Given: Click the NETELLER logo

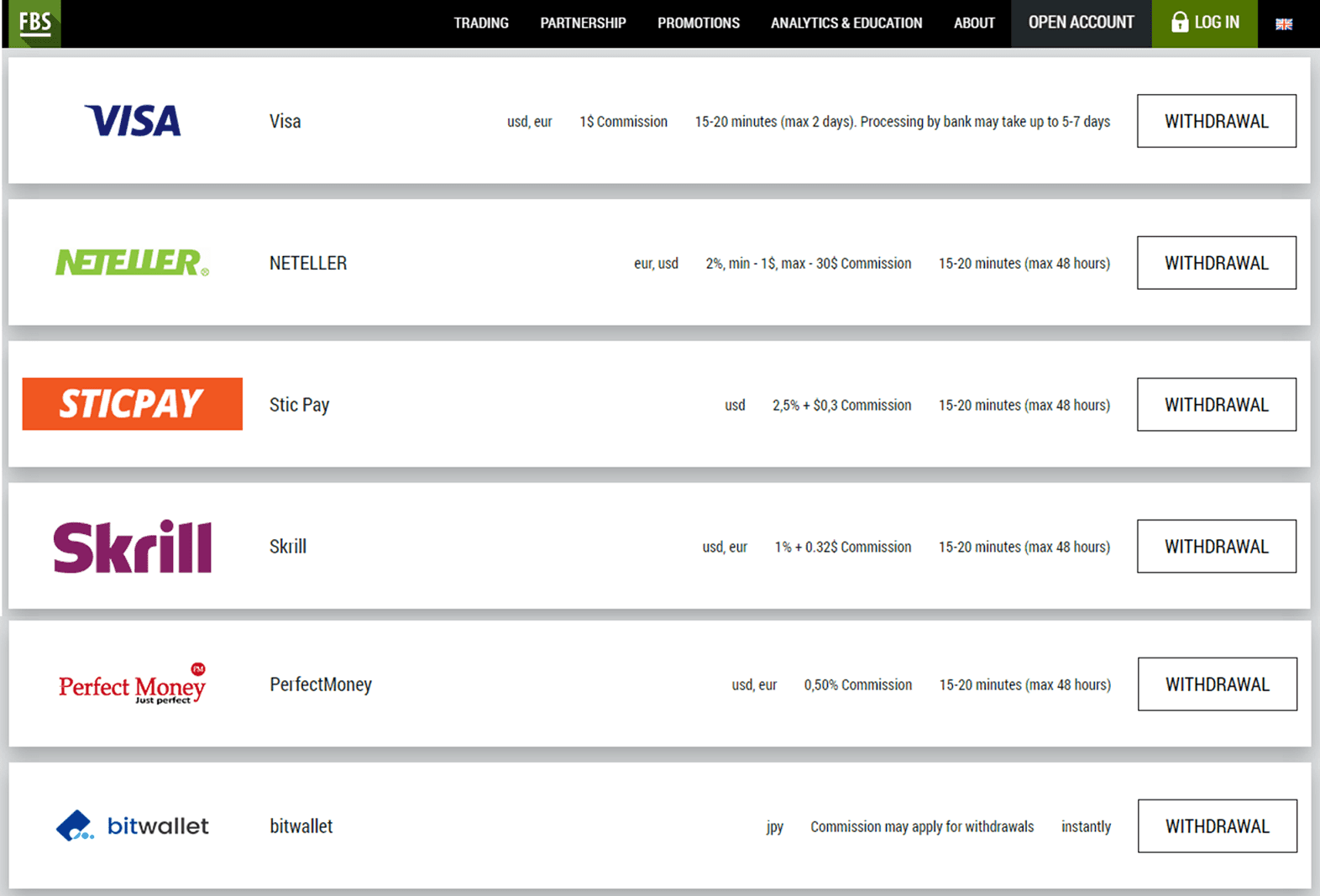Looking at the screenshot, I should click(x=132, y=263).
